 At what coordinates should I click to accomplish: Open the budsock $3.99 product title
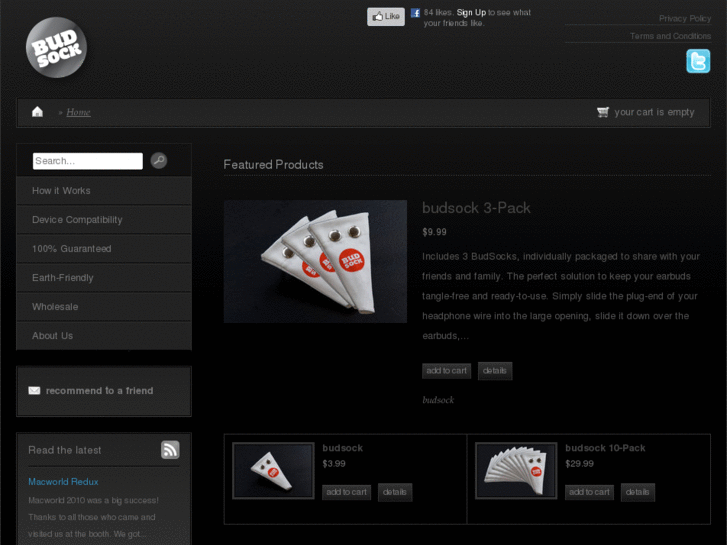tap(343, 448)
